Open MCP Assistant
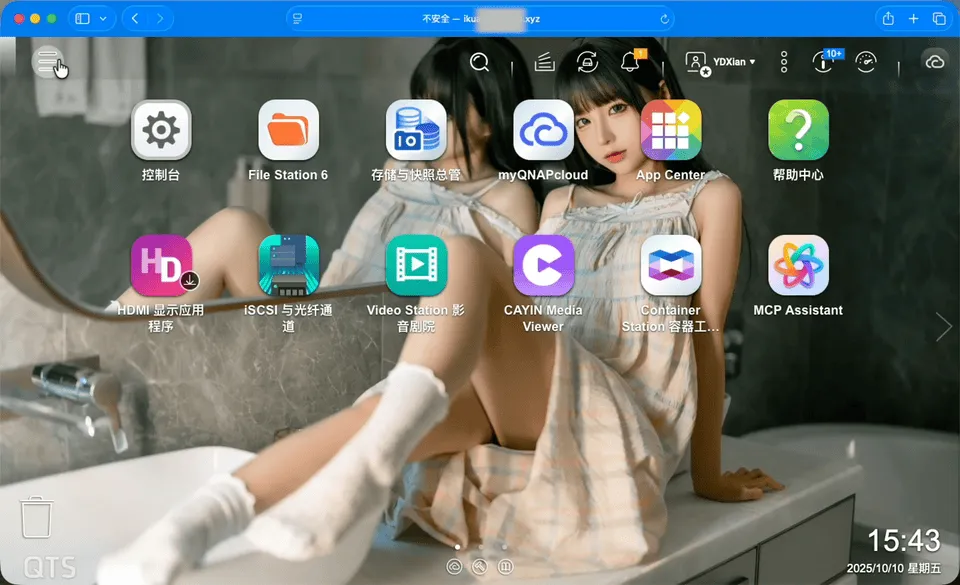 point(798,266)
